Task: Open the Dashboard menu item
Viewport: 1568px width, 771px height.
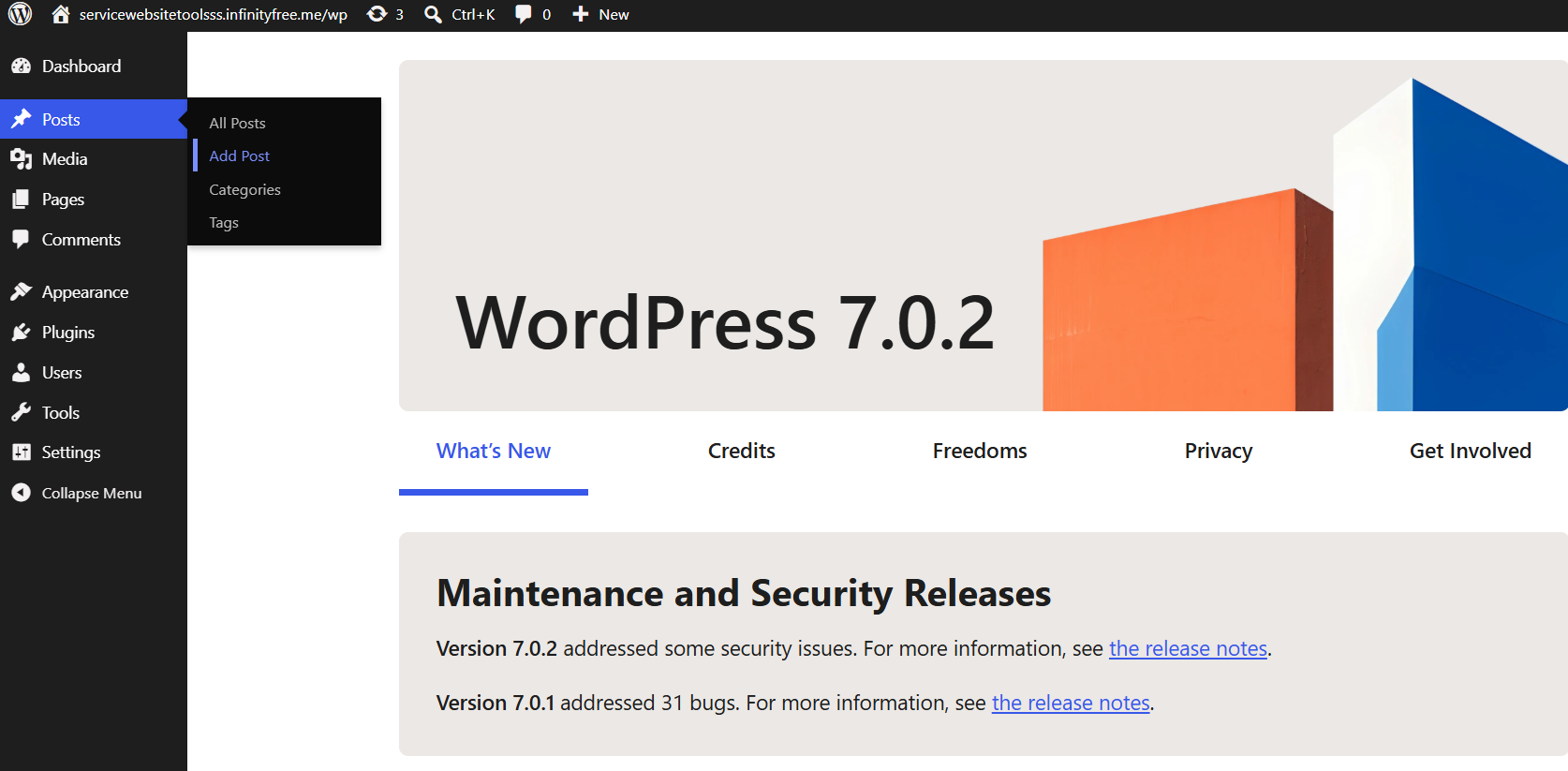Action: (x=94, y=67)
